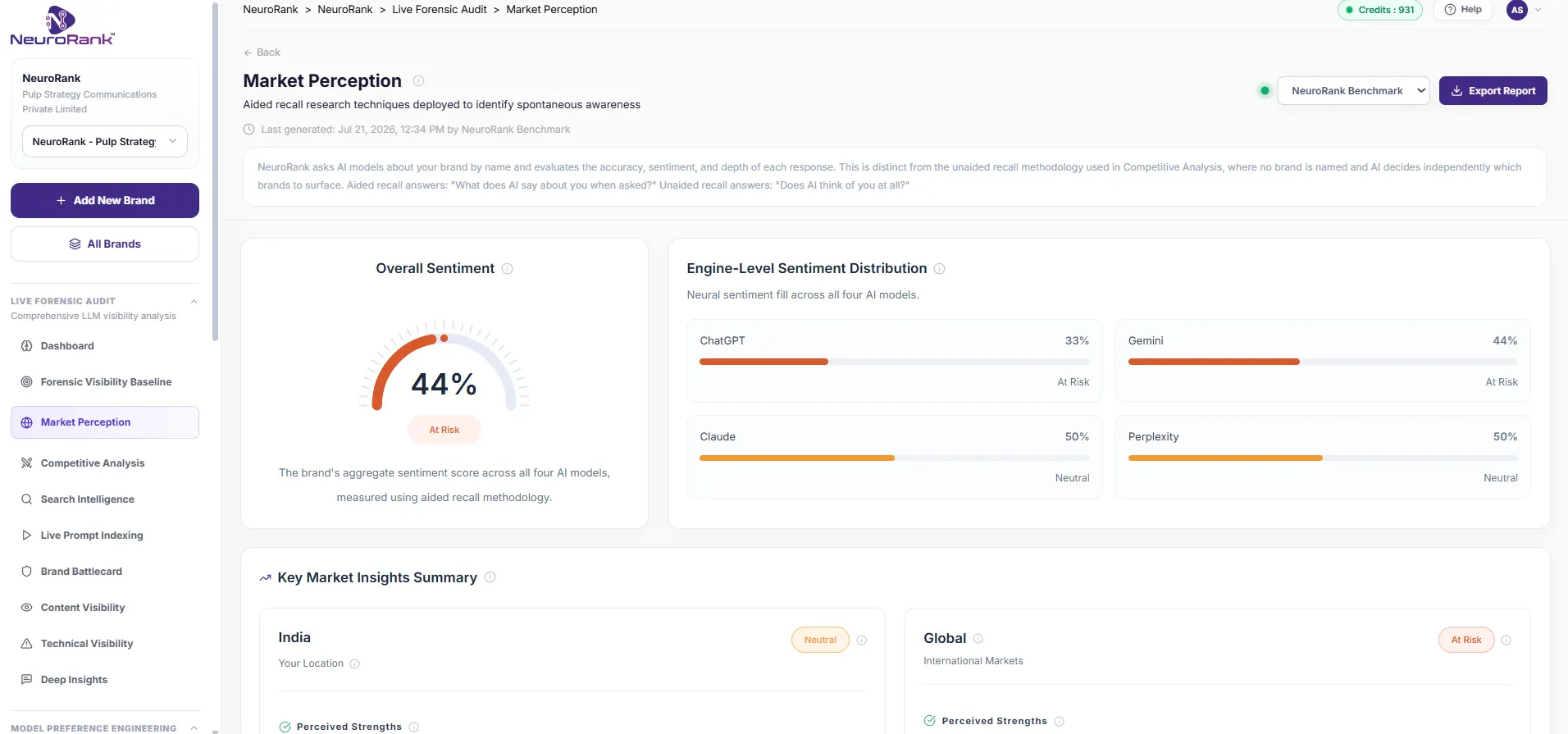This screenshot has width=1568, height=734.
Task: Click the Perplexity sentiment progress bar
Action: click(1322, 458)
